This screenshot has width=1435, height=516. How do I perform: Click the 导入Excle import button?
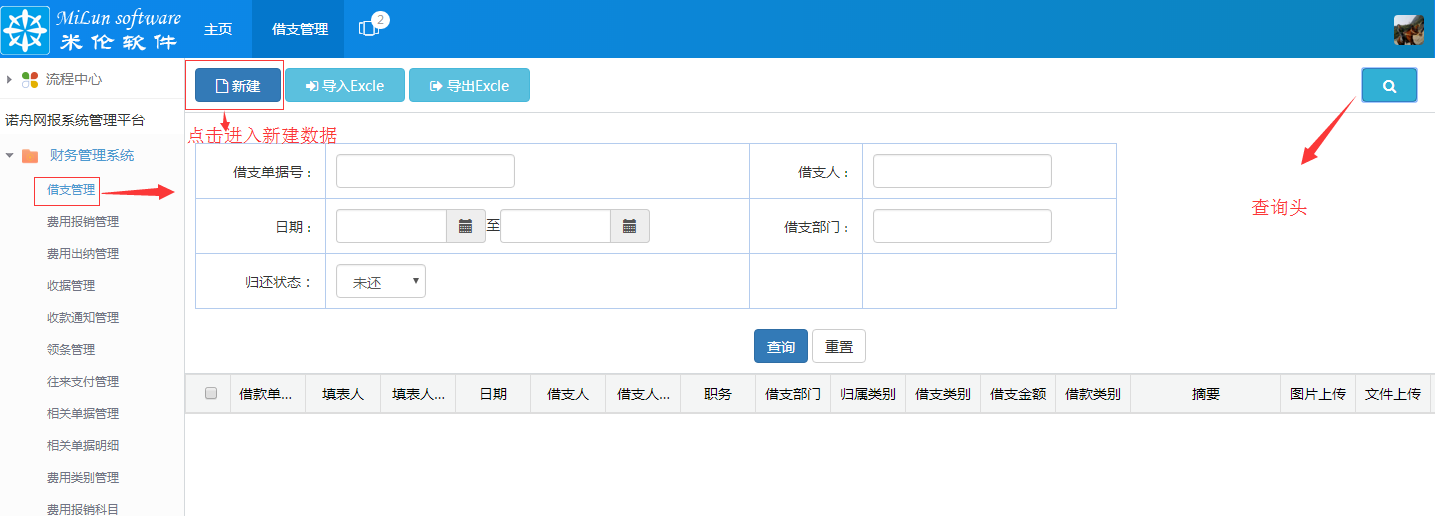pos(345,86)
